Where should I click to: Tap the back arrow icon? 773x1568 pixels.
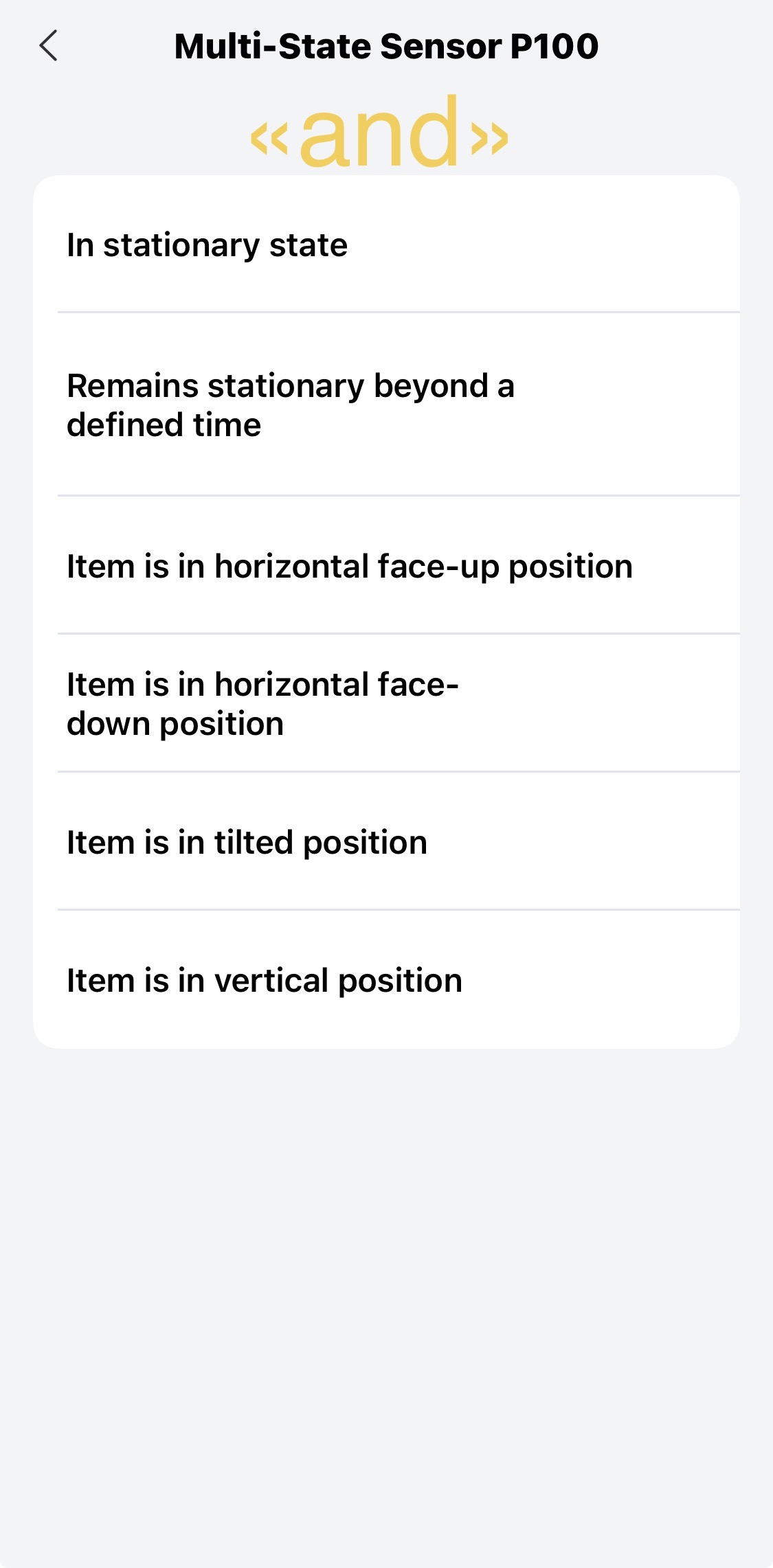[48, 46]
